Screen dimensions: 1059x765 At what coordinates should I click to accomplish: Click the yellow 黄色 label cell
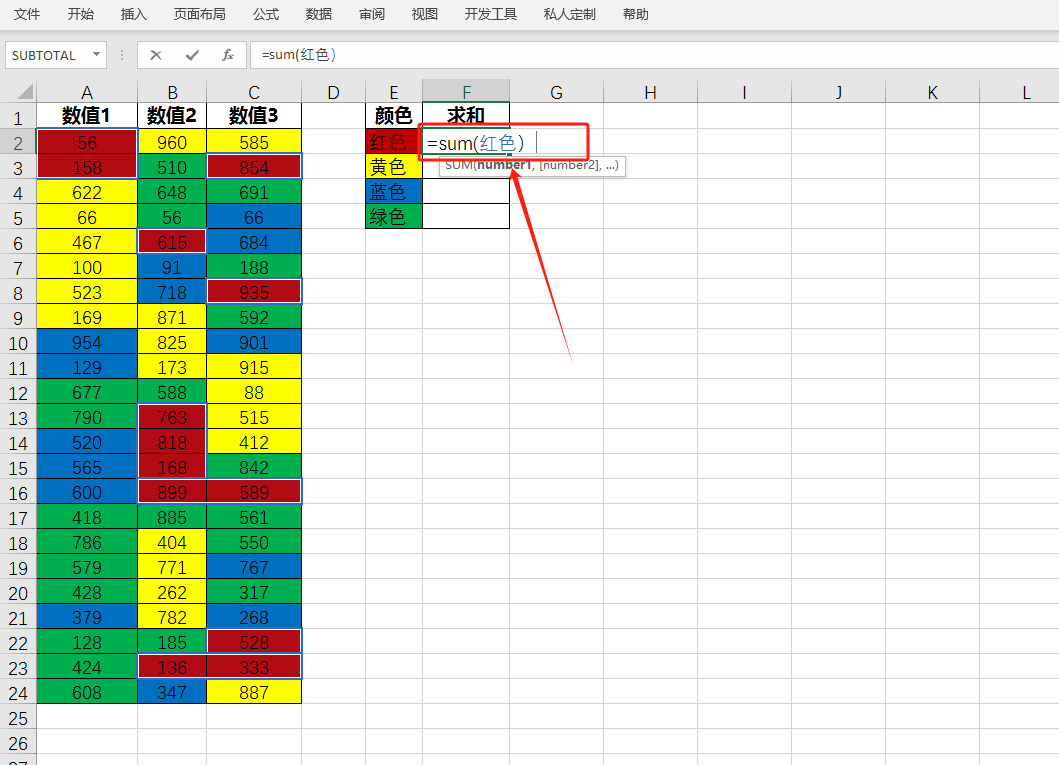394,167
